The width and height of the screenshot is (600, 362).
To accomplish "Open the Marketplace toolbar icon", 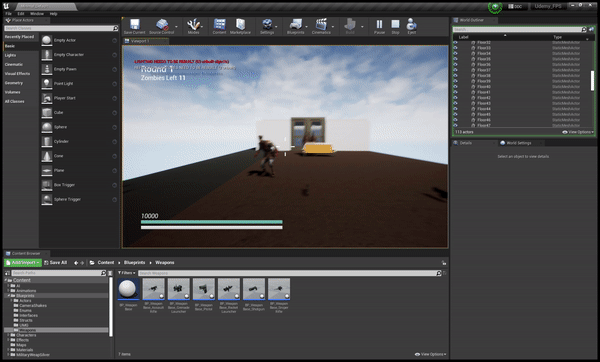I will pyautogui.click(x=240, y=24).
